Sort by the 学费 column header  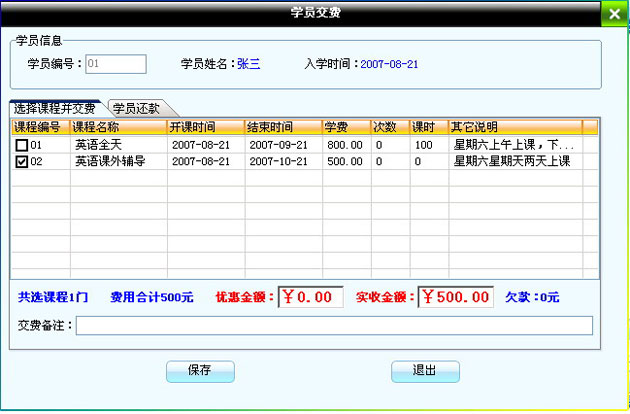(x=345, y=127)
